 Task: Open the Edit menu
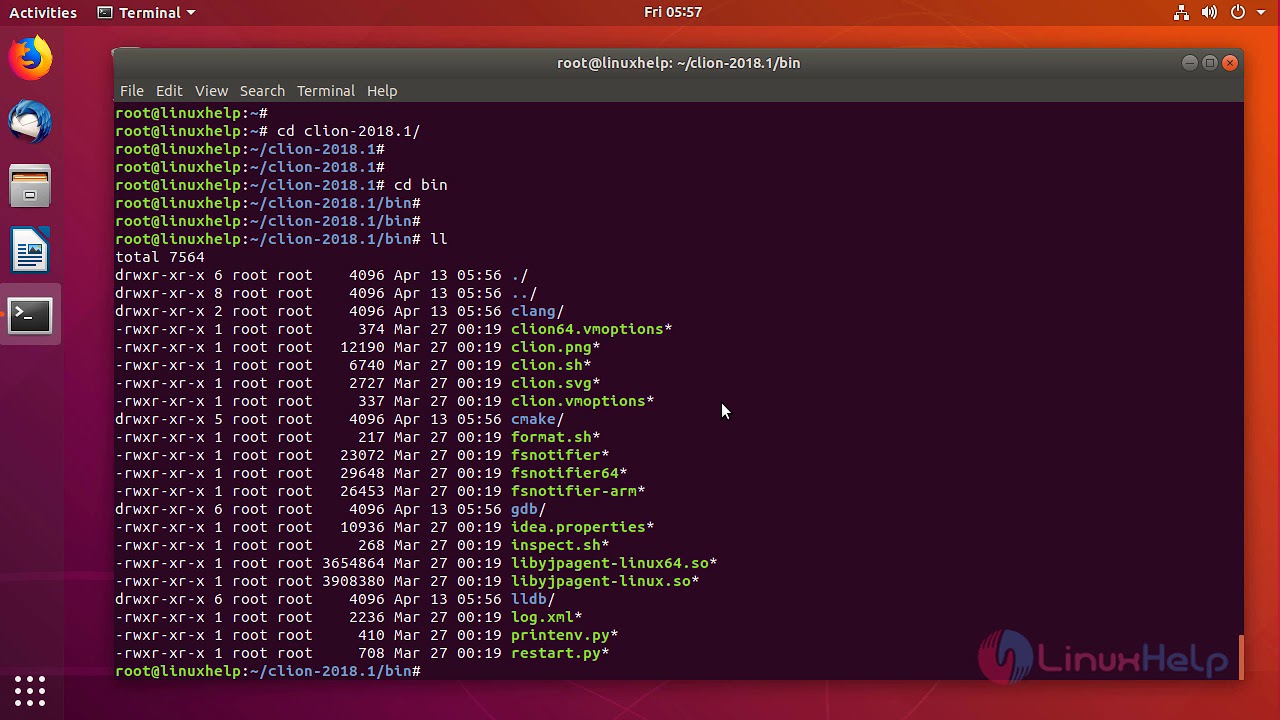pos(169,91)
